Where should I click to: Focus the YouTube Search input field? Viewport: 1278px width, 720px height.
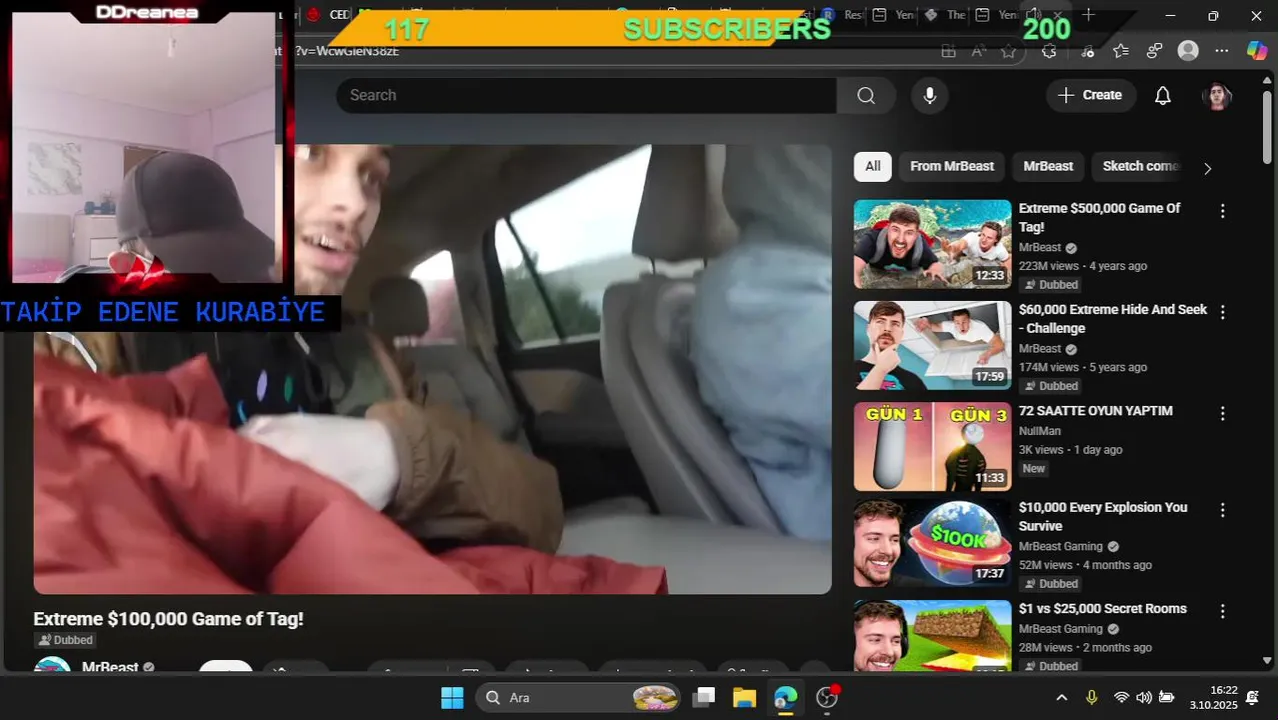(x=586, y=95)
